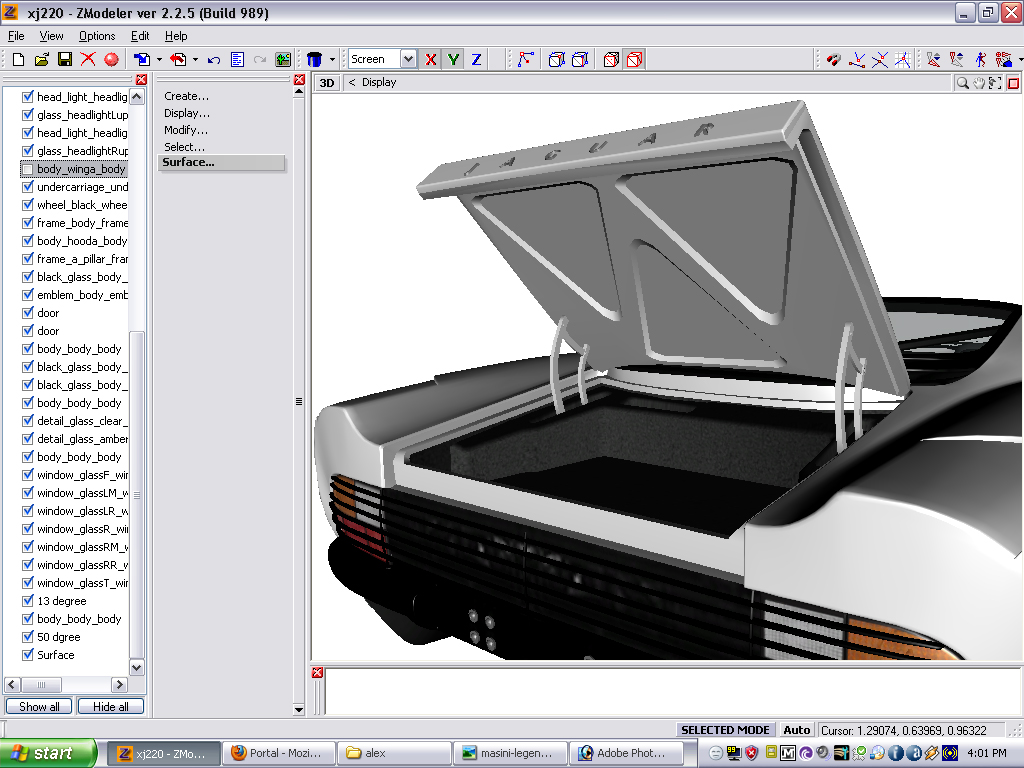
Task: Toggle the Y axis constraint
Action: tap(453, 59)
